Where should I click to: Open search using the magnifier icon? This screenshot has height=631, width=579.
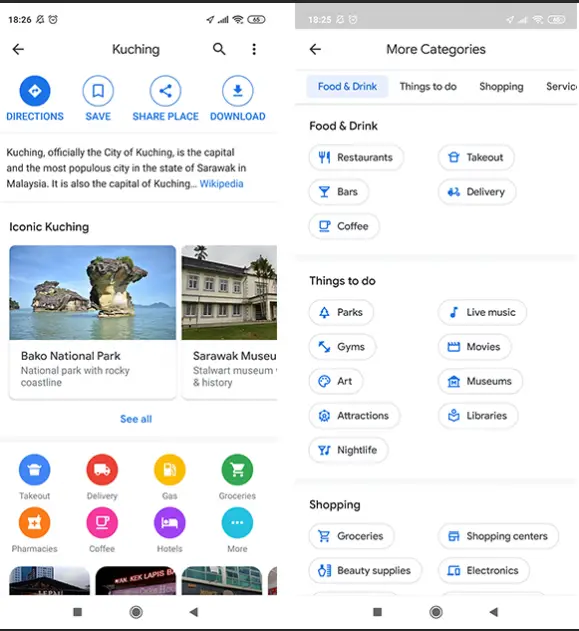click(219, 49)
